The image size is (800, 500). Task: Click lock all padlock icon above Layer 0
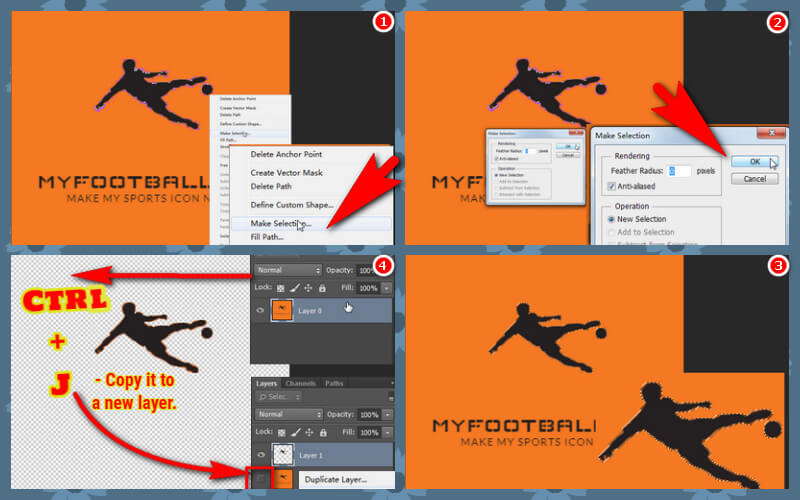click(320, 288)
